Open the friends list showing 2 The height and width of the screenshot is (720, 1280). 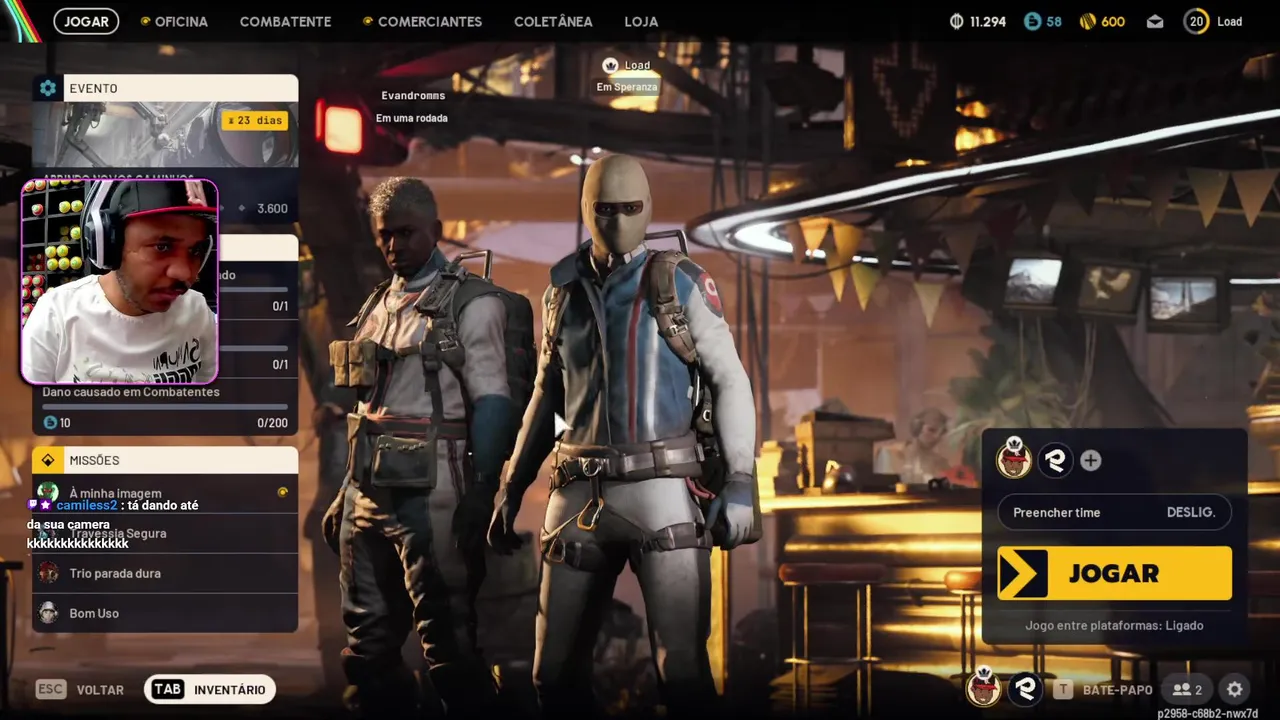coord(1187,689)
